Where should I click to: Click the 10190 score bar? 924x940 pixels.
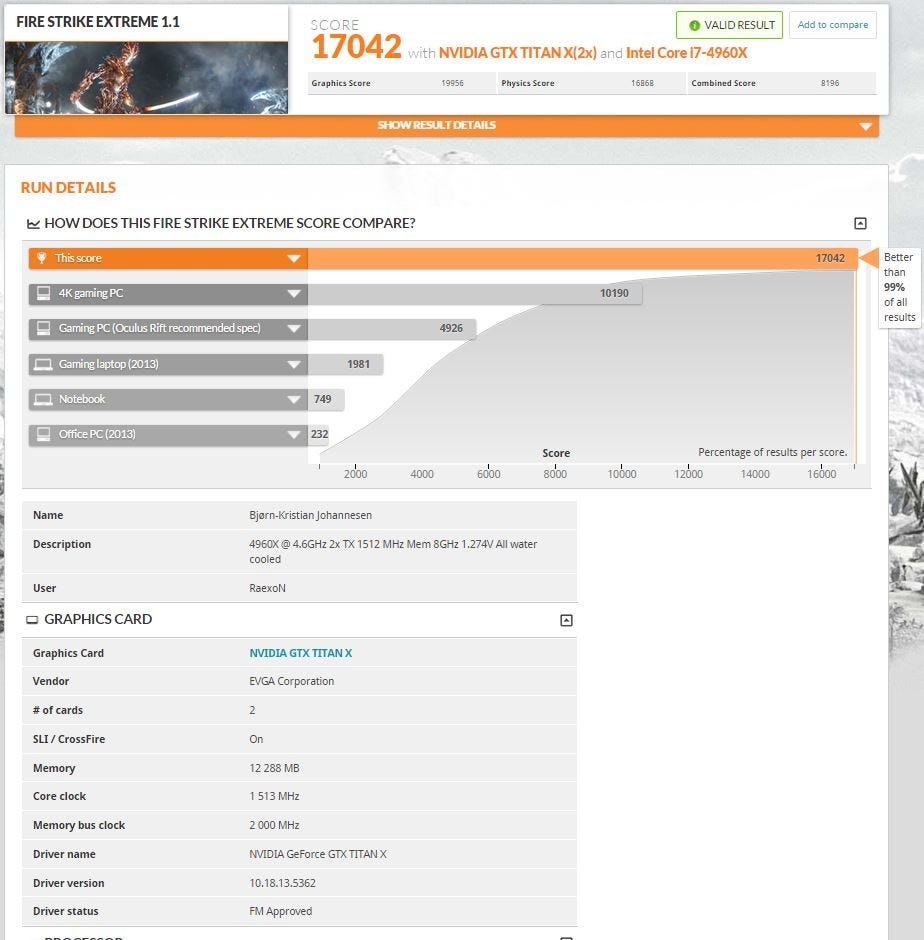coord(475,294)
